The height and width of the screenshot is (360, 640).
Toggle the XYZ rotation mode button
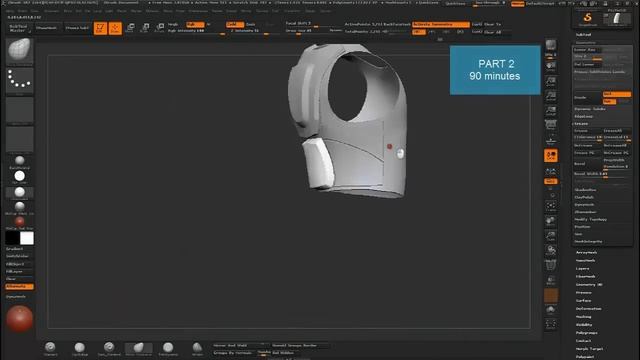[x=551, y=181]
